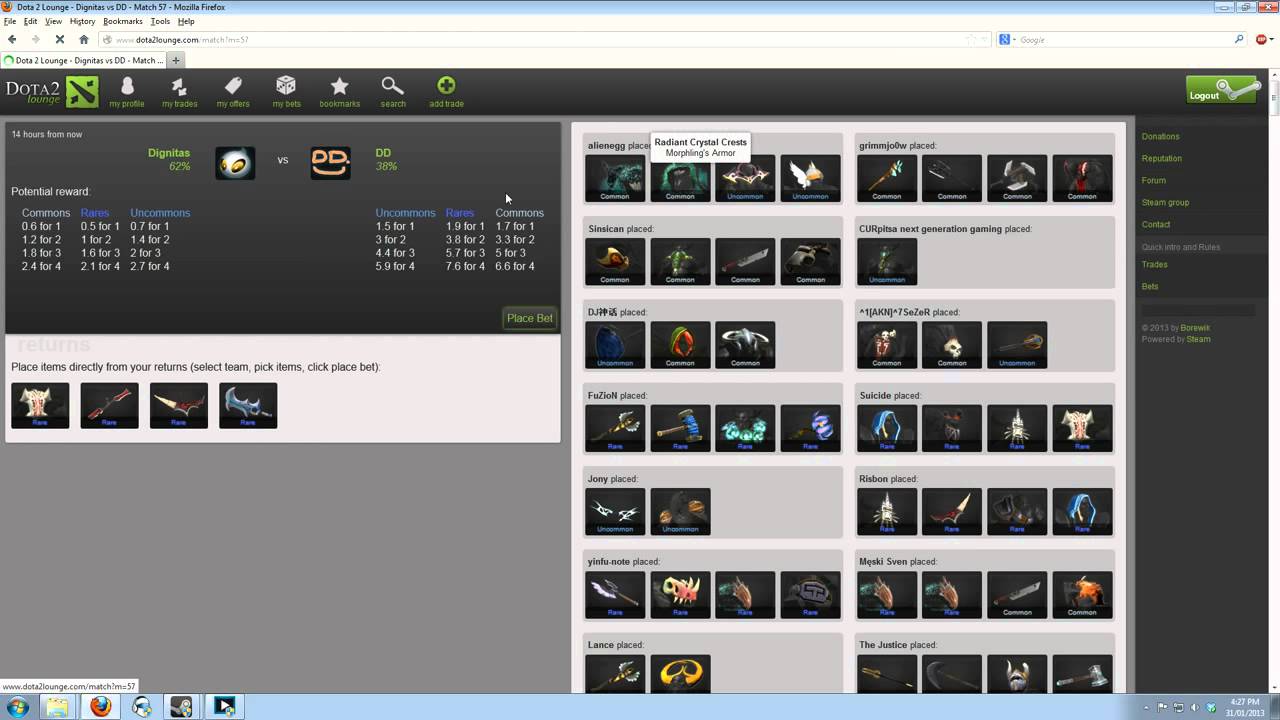The width and height of the screenshot is (1280, 720).
Task: Pick the red sword rare from returns
Action: (x=109, y=405)
